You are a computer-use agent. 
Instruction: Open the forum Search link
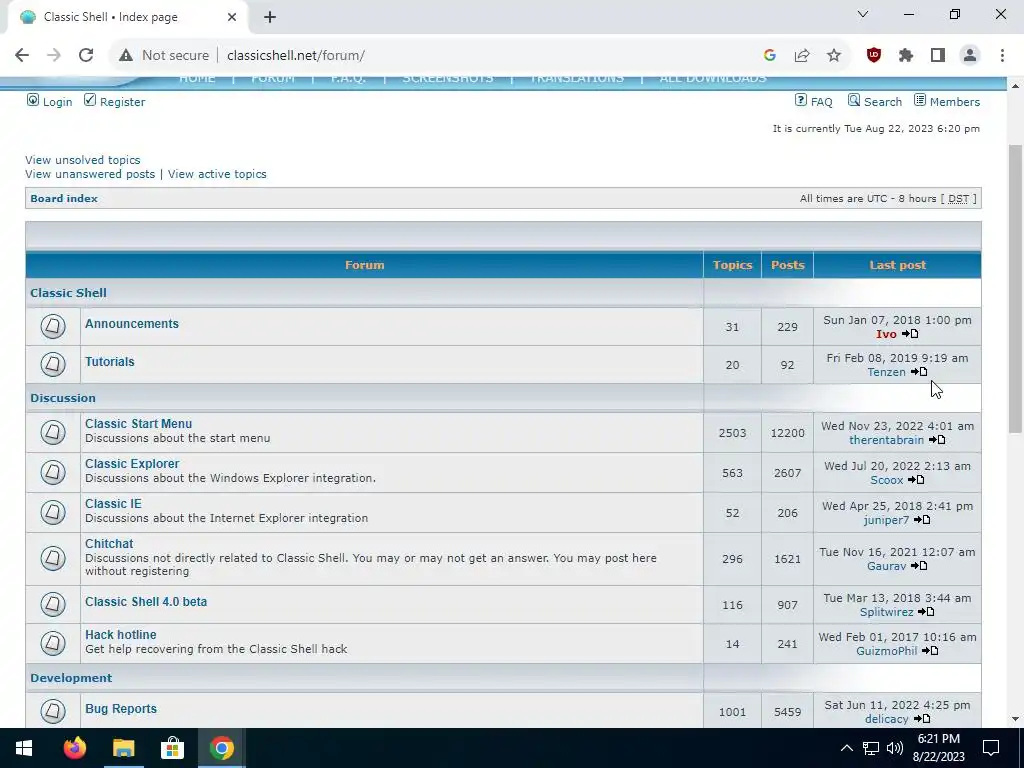875,101
